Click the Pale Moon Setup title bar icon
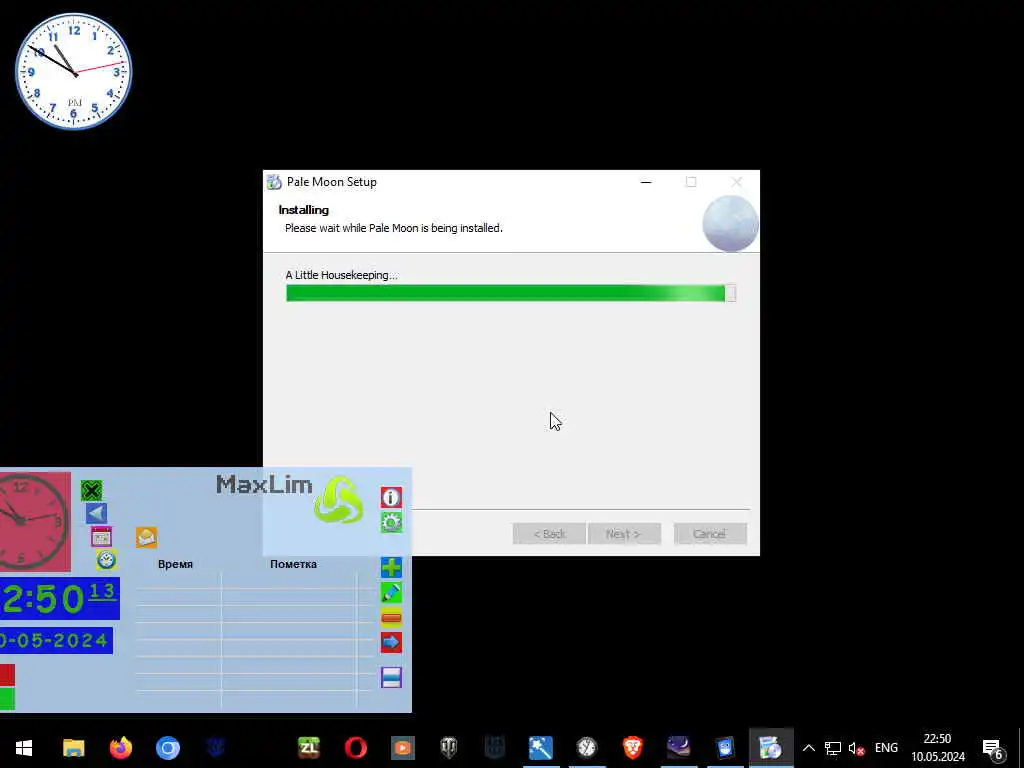Screen dimensions: 1024x768 (x=274, y=182)
